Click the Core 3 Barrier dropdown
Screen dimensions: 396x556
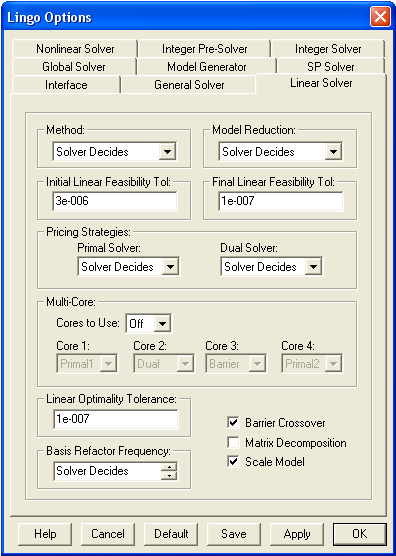point(236,363)
